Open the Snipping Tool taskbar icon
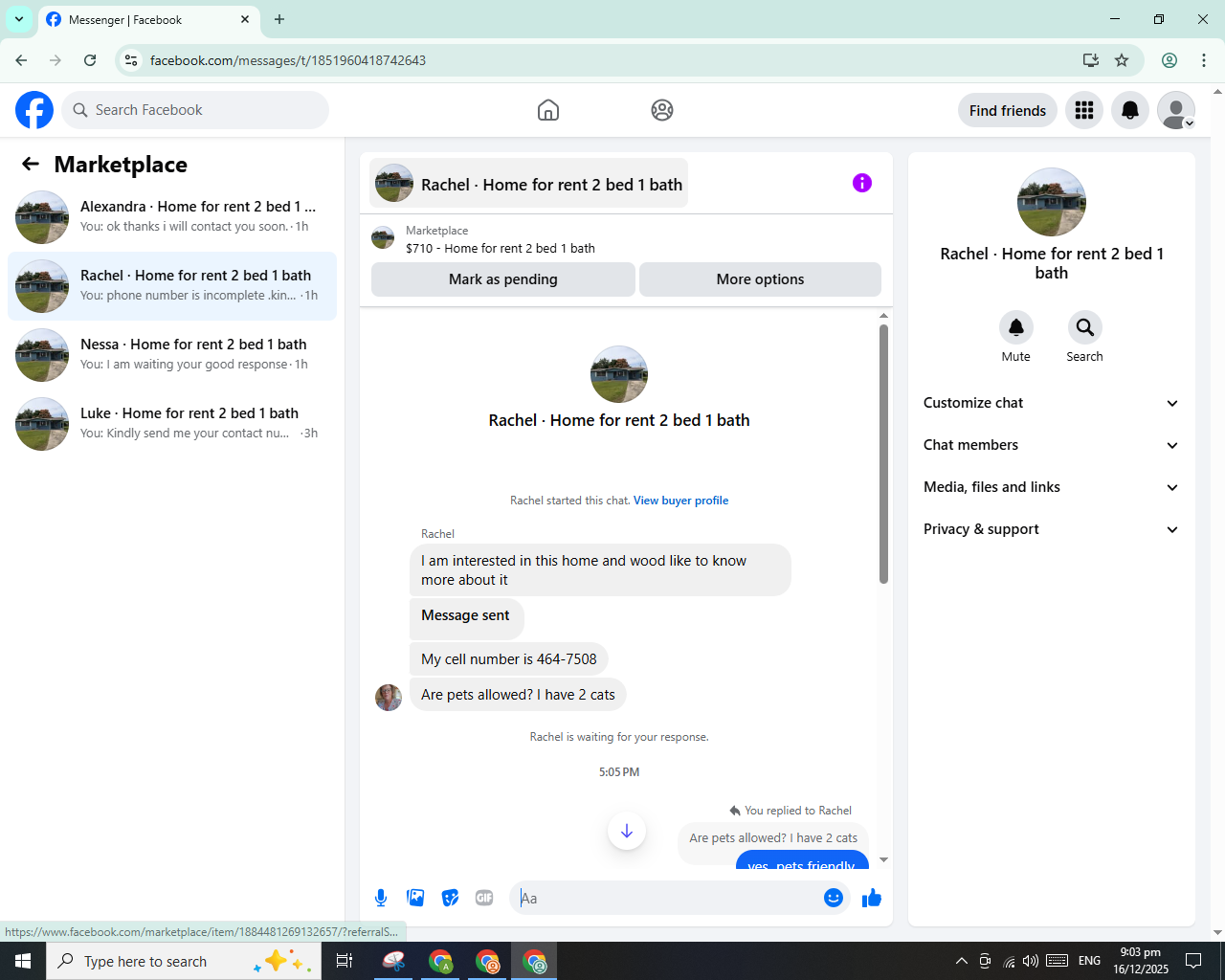Viewport: 1225px width, 980px height. coord(393,961)
